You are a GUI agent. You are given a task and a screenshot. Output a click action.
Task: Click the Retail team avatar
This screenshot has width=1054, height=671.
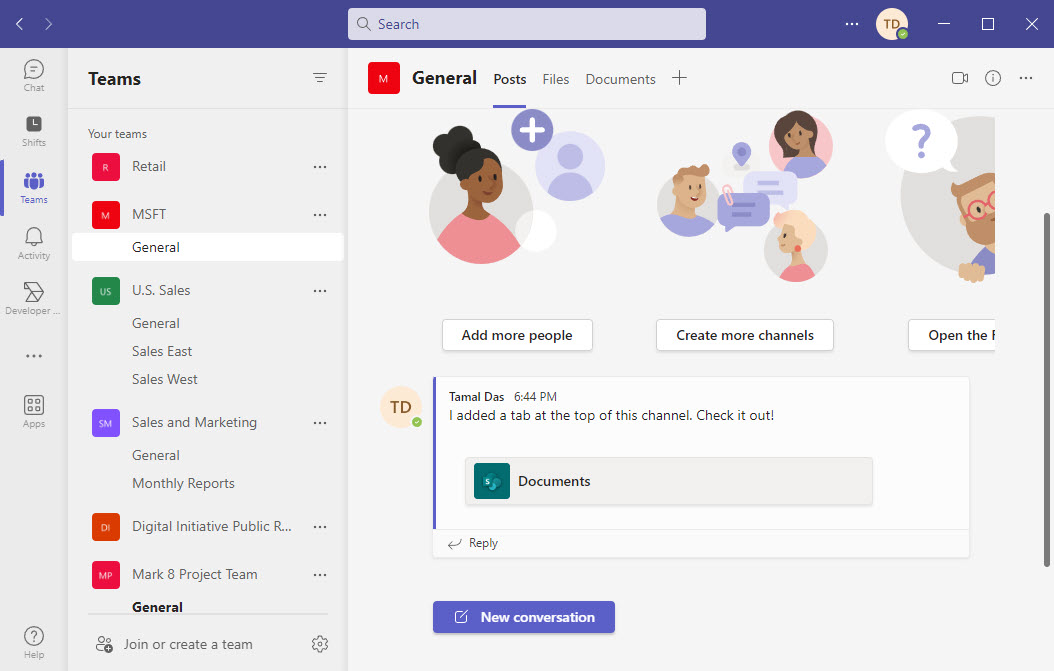coord(106,167)
